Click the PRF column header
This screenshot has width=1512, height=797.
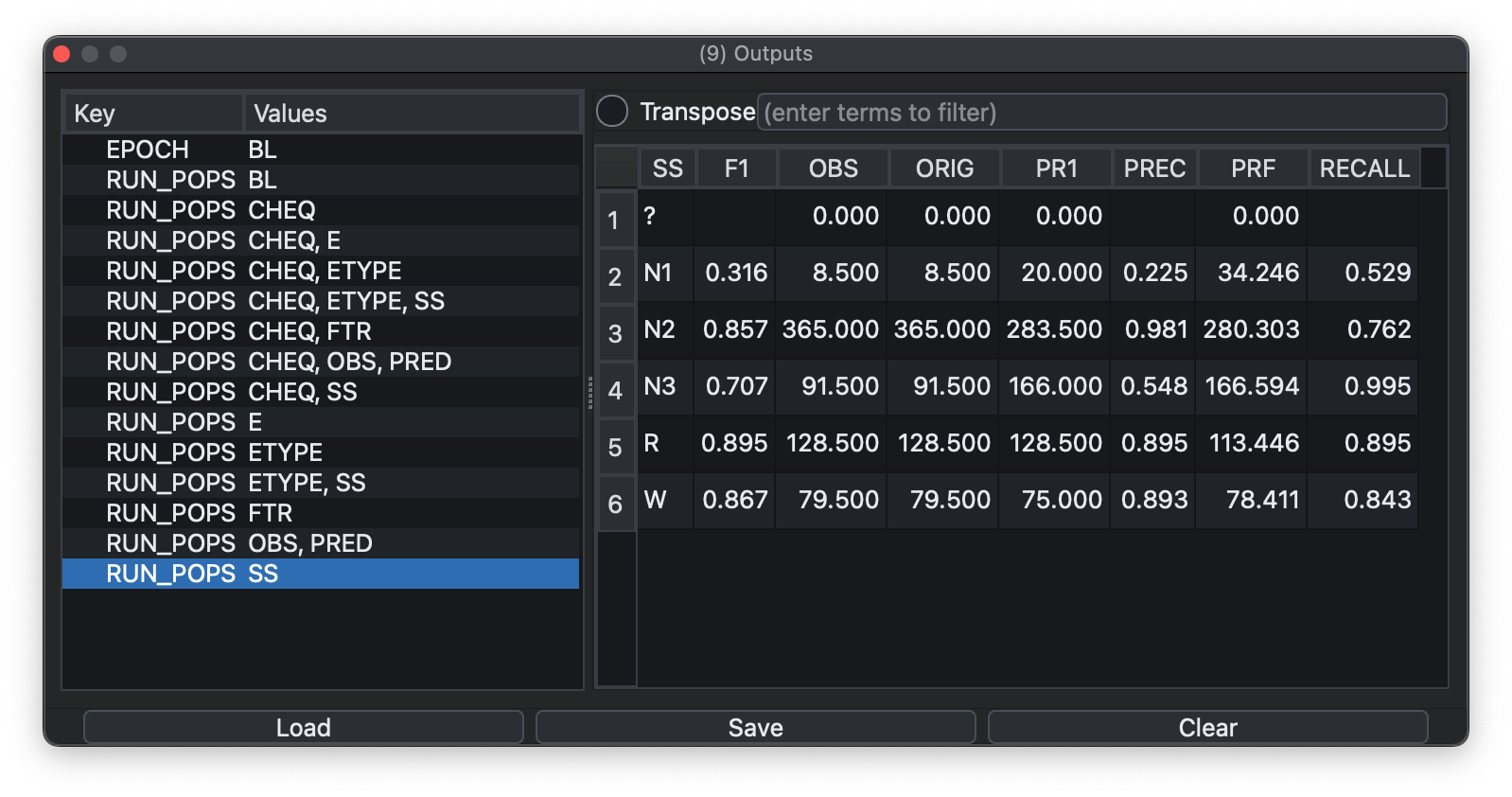(x=1253, y=168)
